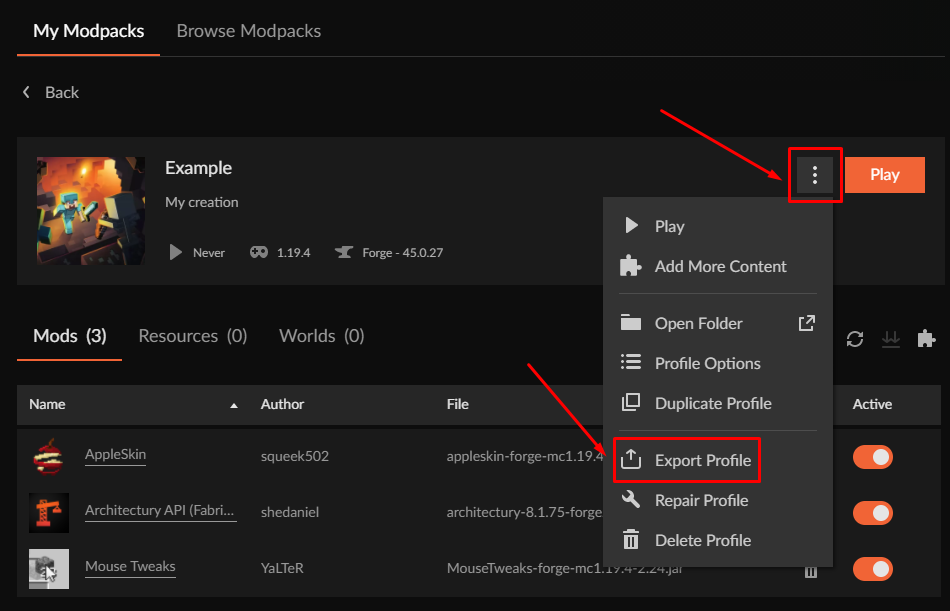This screenshot has width=950, height=611.
Task: Delete Mouse Tweaks using its trash icon
Action: tap(811, 570)
